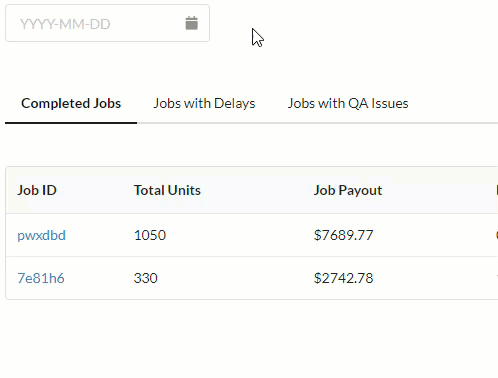Click the Job ID column header
498x378 pixels.
coord(37,190)
